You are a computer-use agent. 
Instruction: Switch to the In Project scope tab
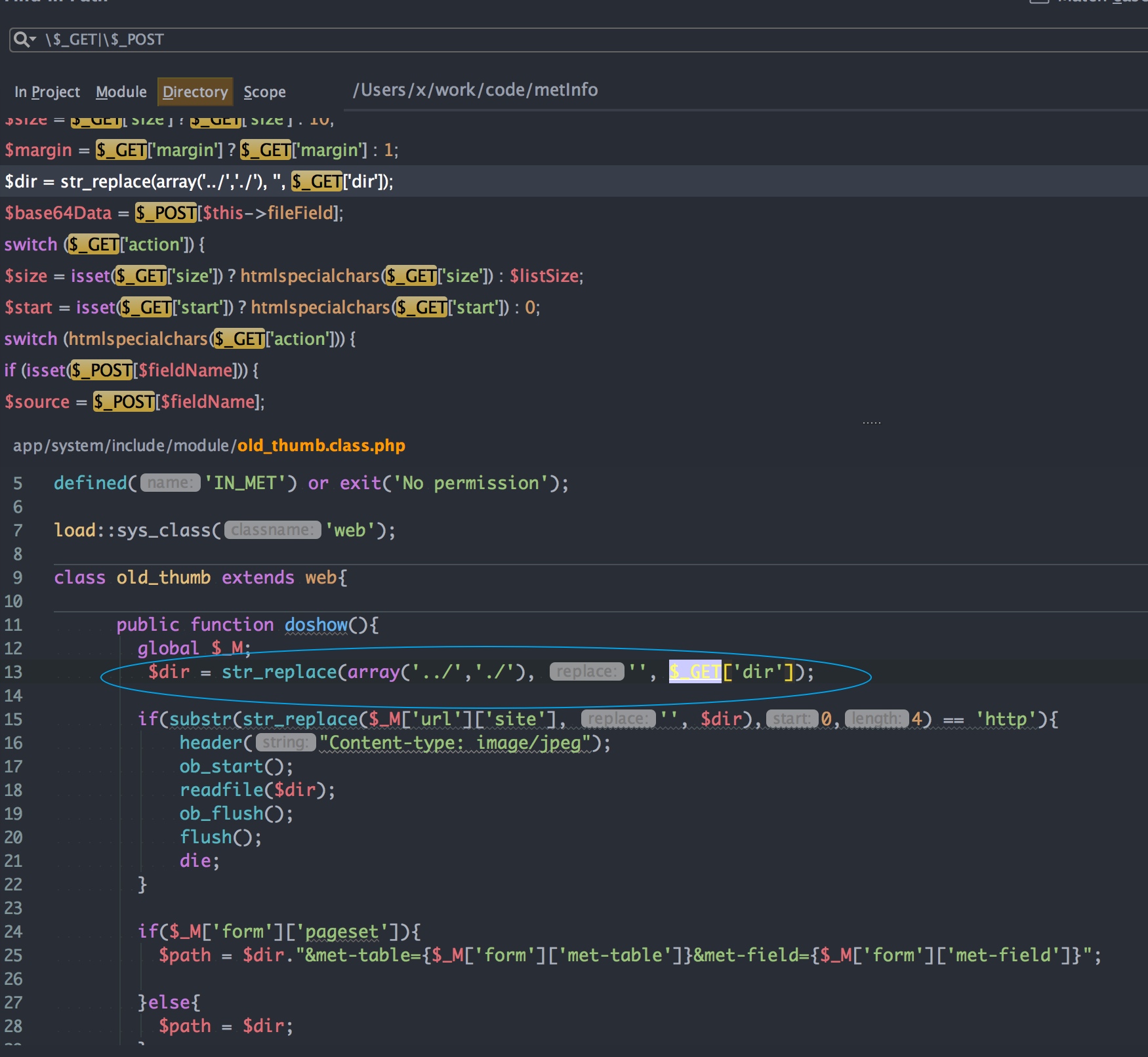47,92
